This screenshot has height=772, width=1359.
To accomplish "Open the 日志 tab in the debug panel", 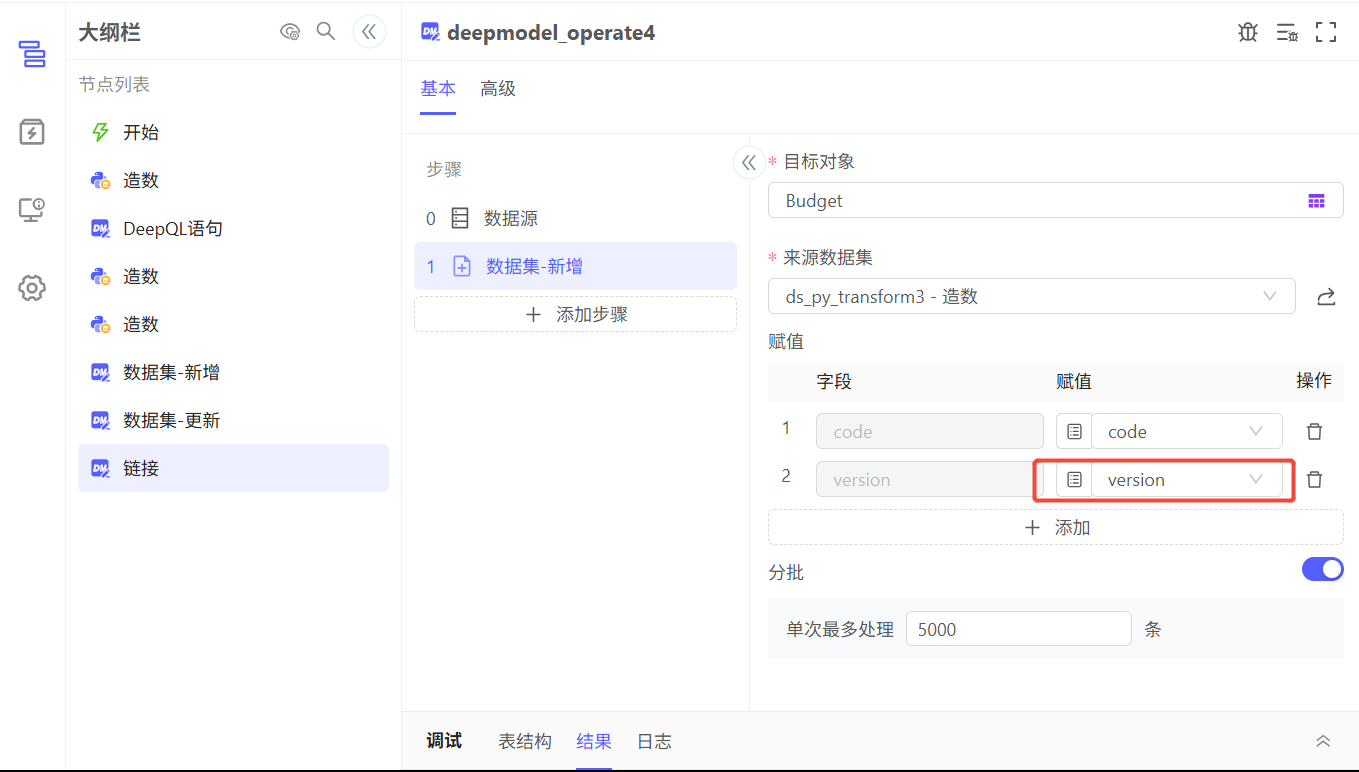I will click(654, 741).
